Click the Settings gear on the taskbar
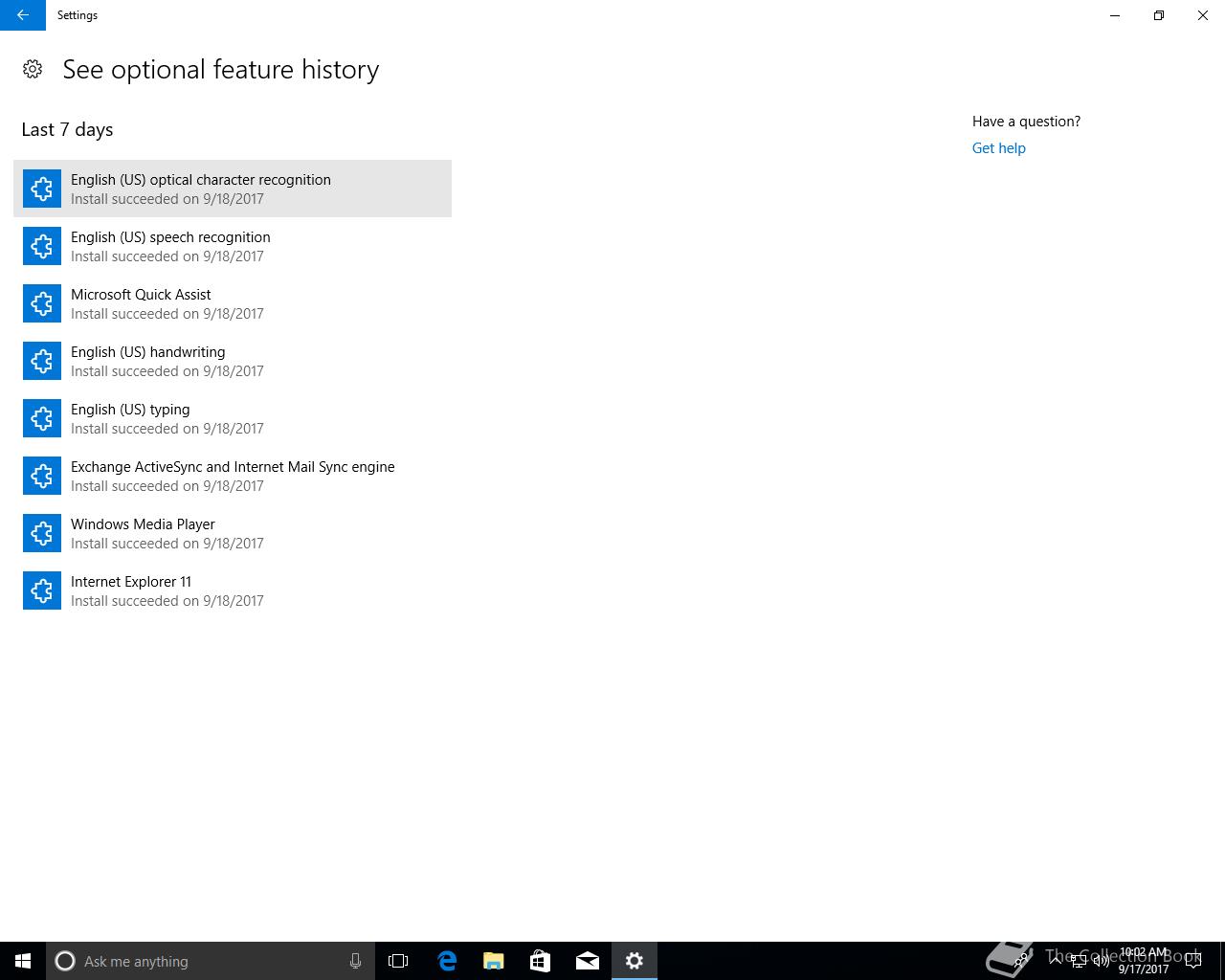 (x=635, y=961)
